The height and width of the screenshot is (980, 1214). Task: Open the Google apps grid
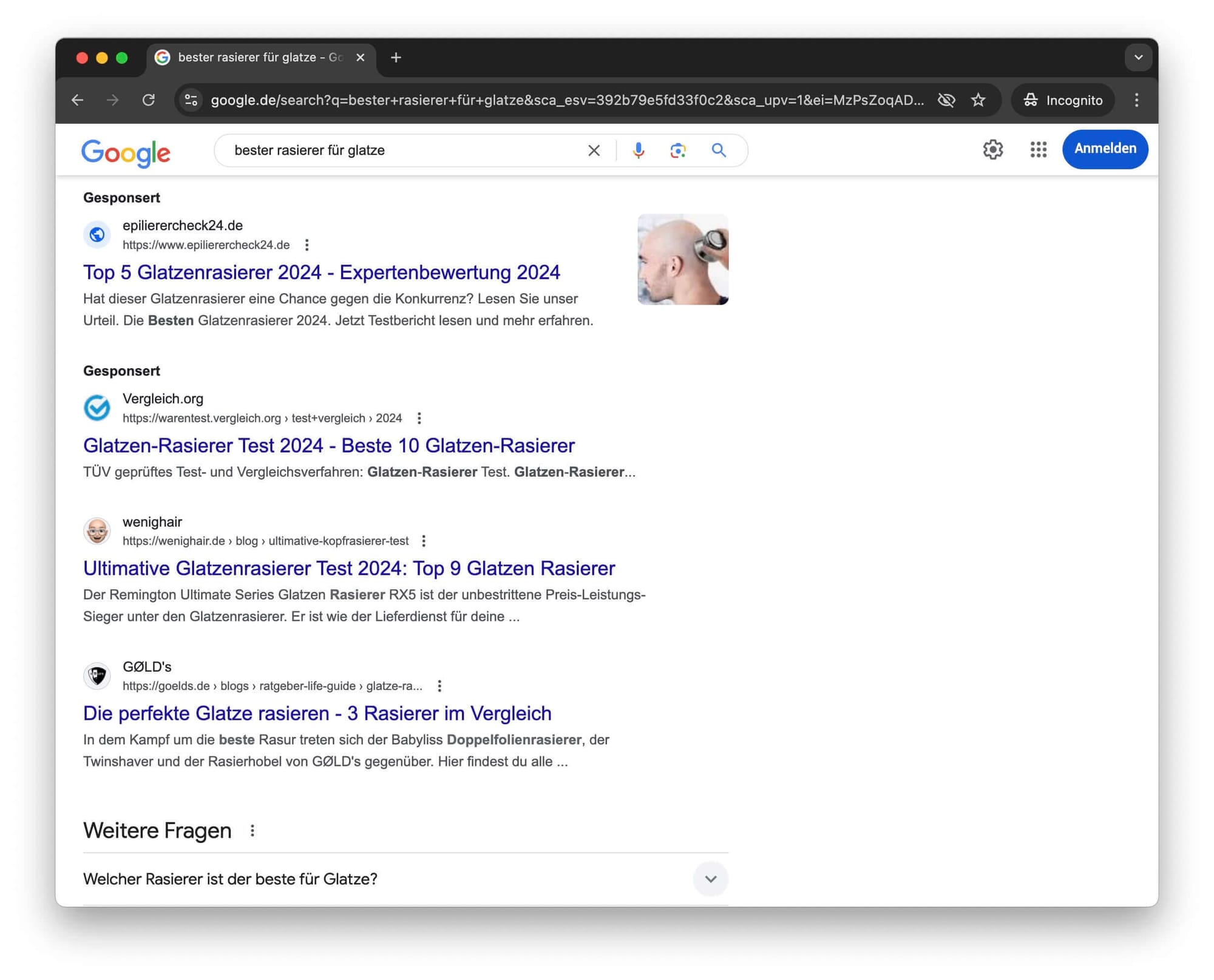pyautogui.click(x=1039, y=150)
